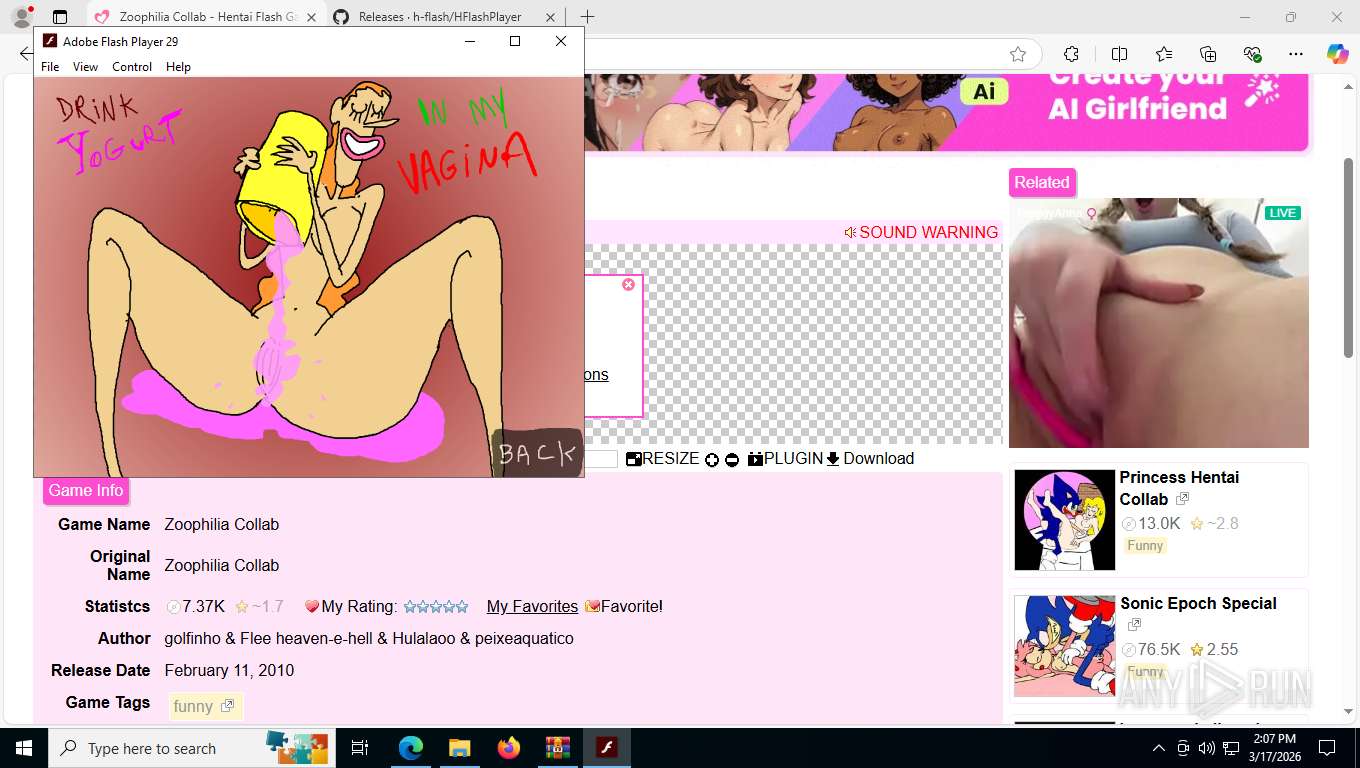Click the plus enlarge icon beside RESIZE

pos(712,460)
